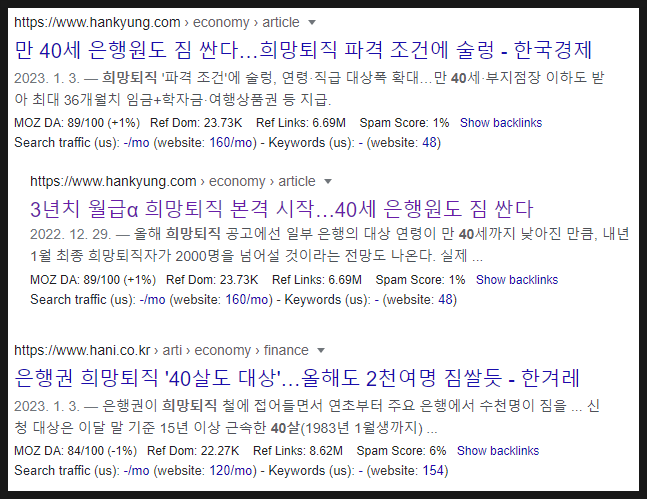Image resolution: width=647 pixels, height=499 pixels.
Task: Click the indented 'https://www.hankyung.com' URL text
Action: (x=113, y=182)
